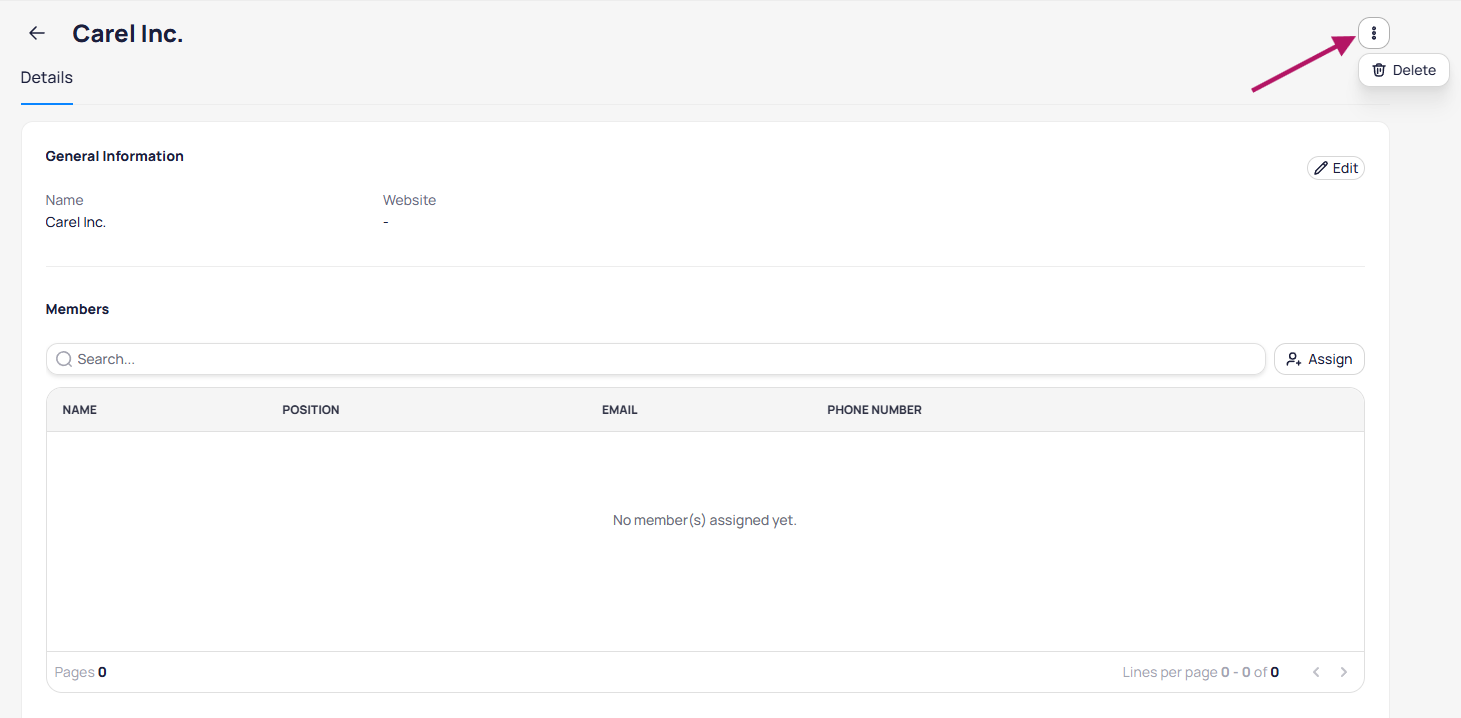Image resolution: width=1461 pixels, height=718 pixels.
Task: Sort by the EMAIL column header
Action: coord(619,410)
